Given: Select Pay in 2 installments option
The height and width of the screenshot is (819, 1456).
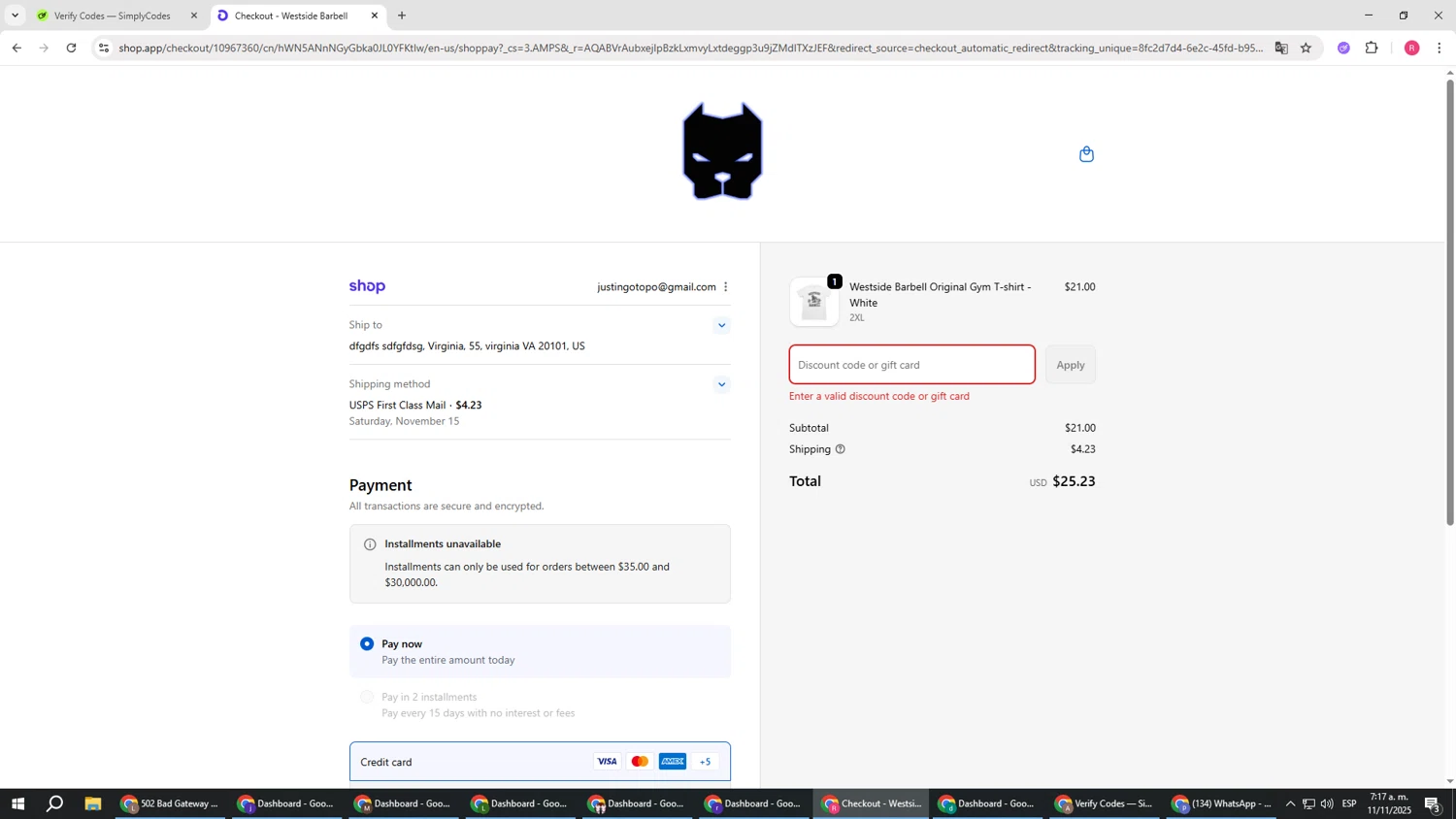Looking at the screenshot, I should point(367,697).
